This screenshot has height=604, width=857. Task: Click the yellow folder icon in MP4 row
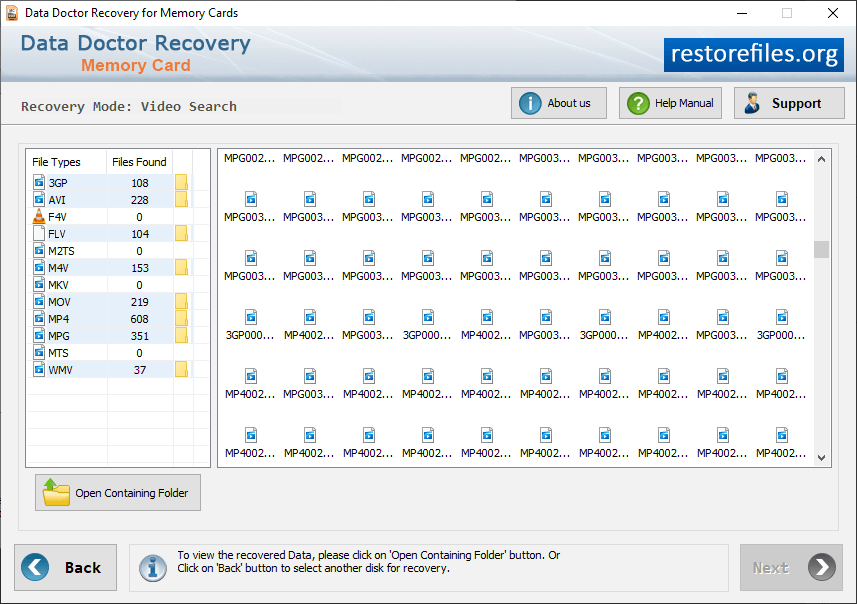(x=181, y=318)
